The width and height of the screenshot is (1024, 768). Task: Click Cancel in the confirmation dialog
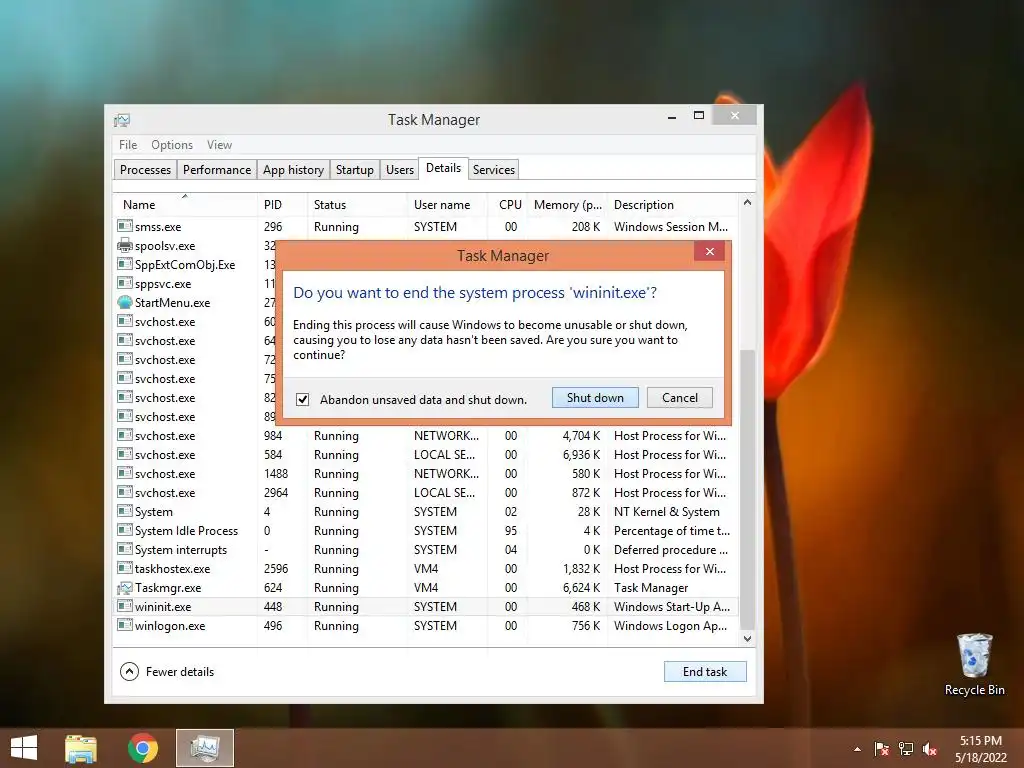pyautogui.click(x=680, y=398)
